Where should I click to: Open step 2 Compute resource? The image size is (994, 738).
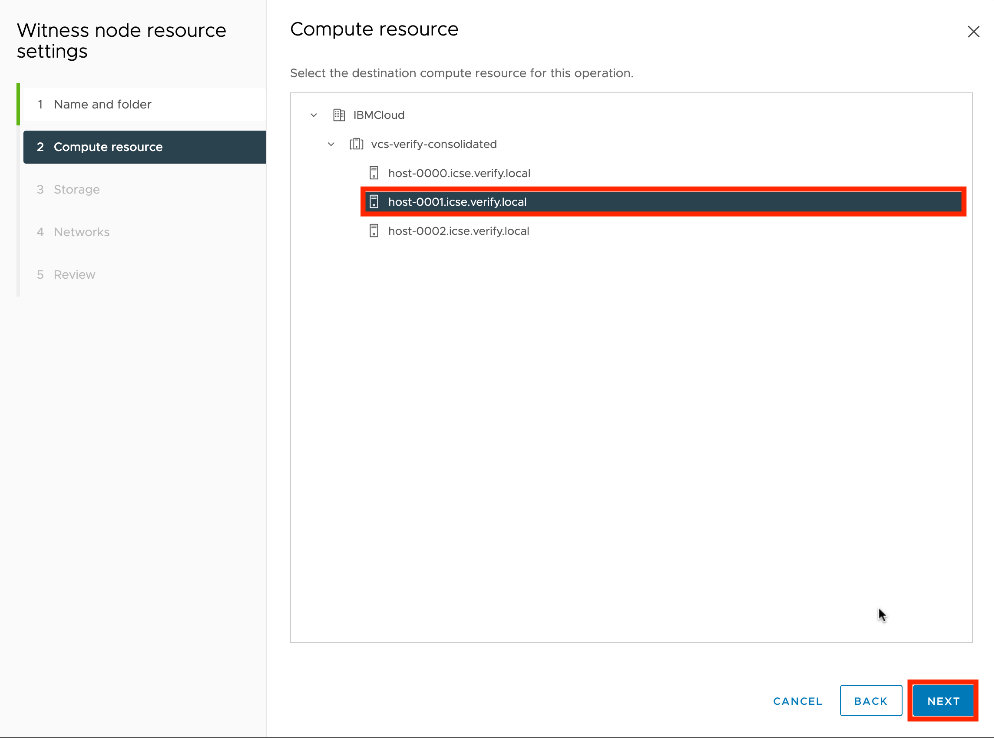coord(108,147)
